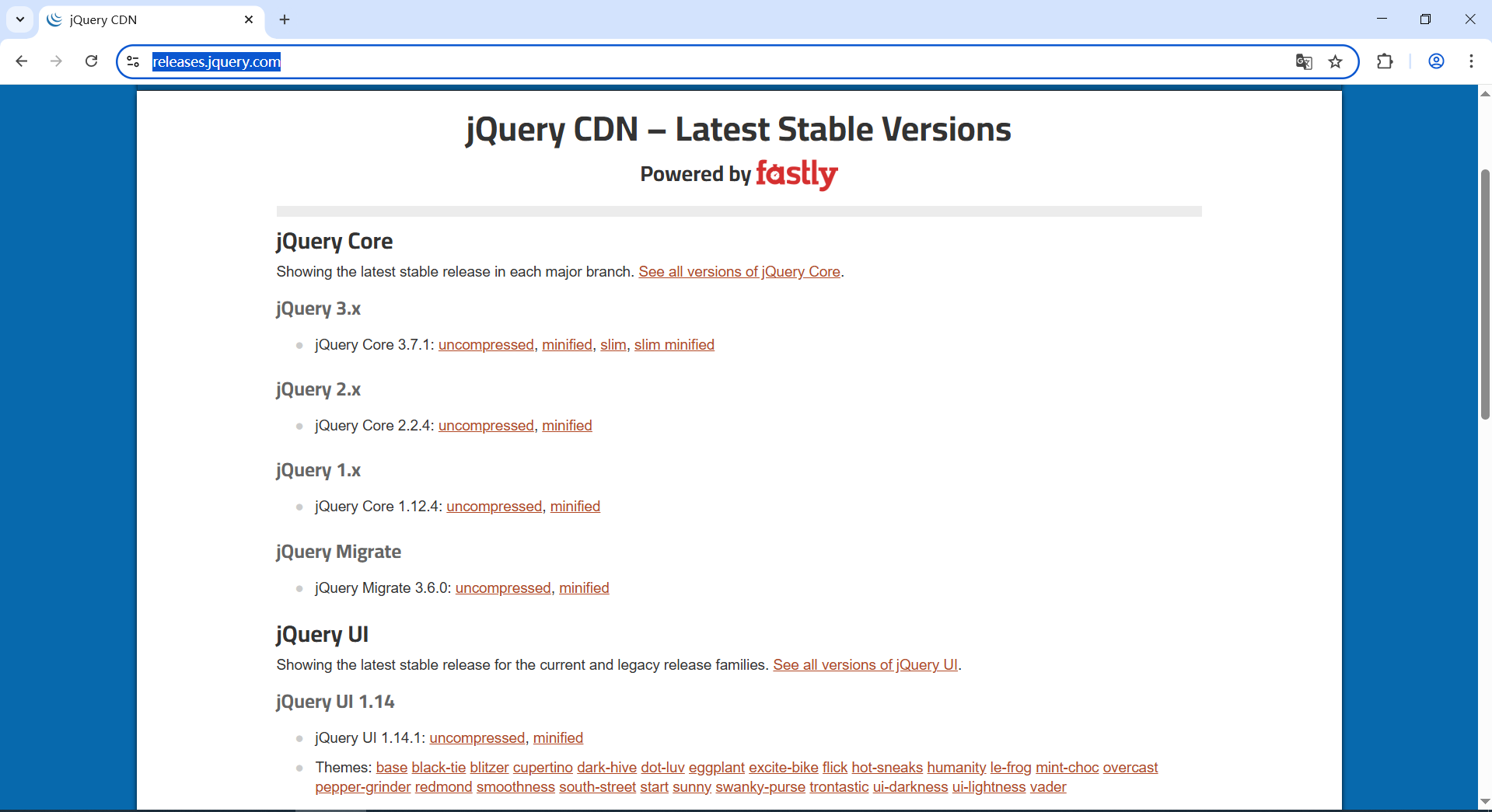The height and width of the screenshot is (812, 1492).
Task: Click the vertical scrollbar thumb
Action: click(x=1485, y=294)
